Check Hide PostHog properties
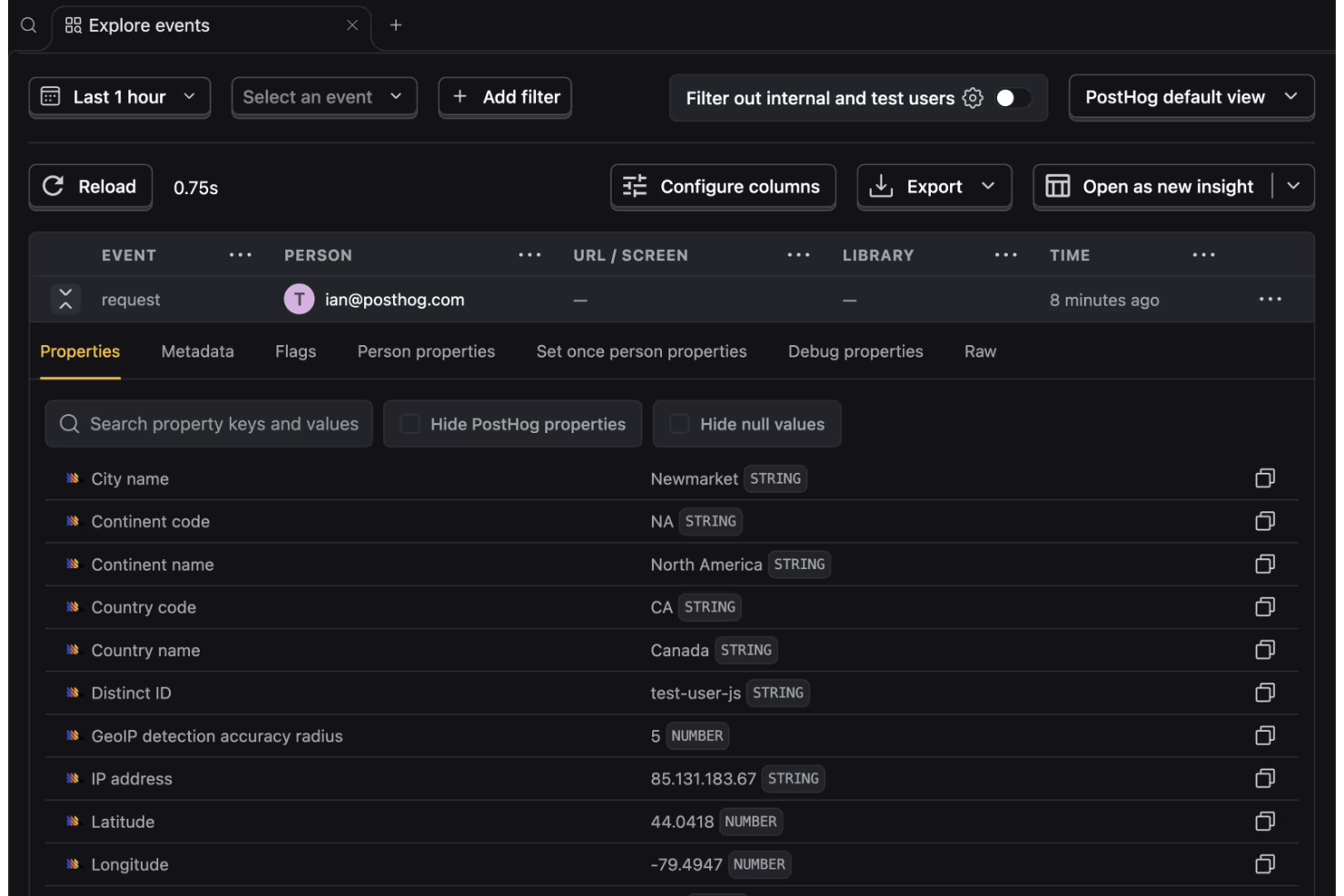 [x=410, y=424]
